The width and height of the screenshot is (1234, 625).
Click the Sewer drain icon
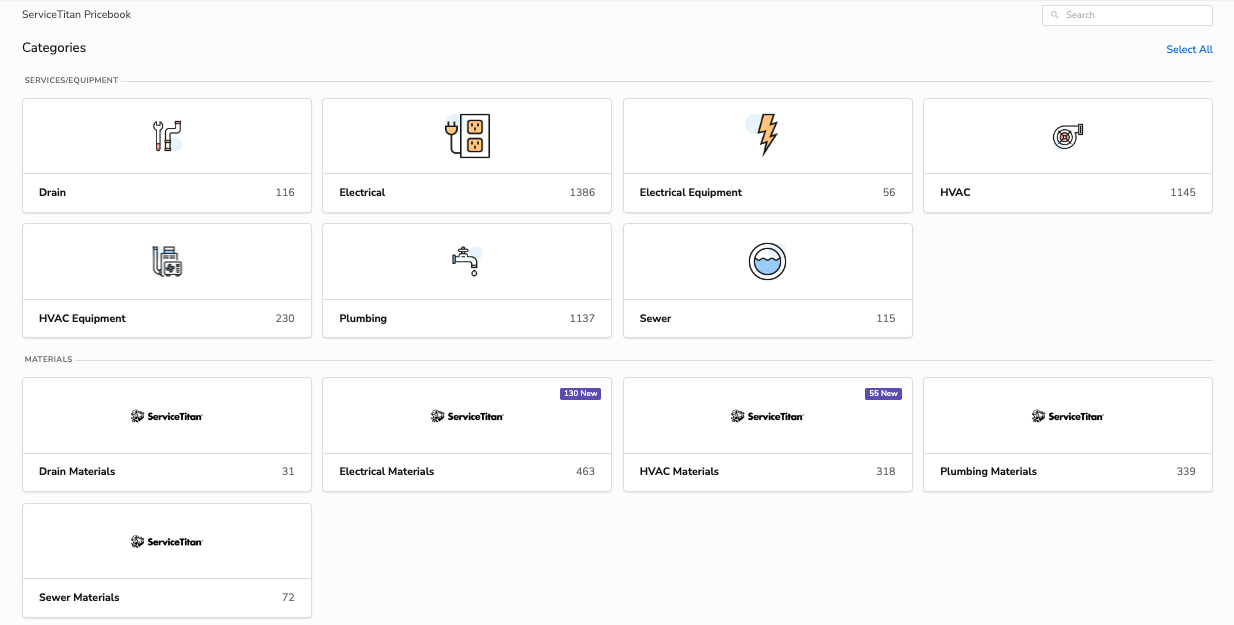[x=766, y=261]
